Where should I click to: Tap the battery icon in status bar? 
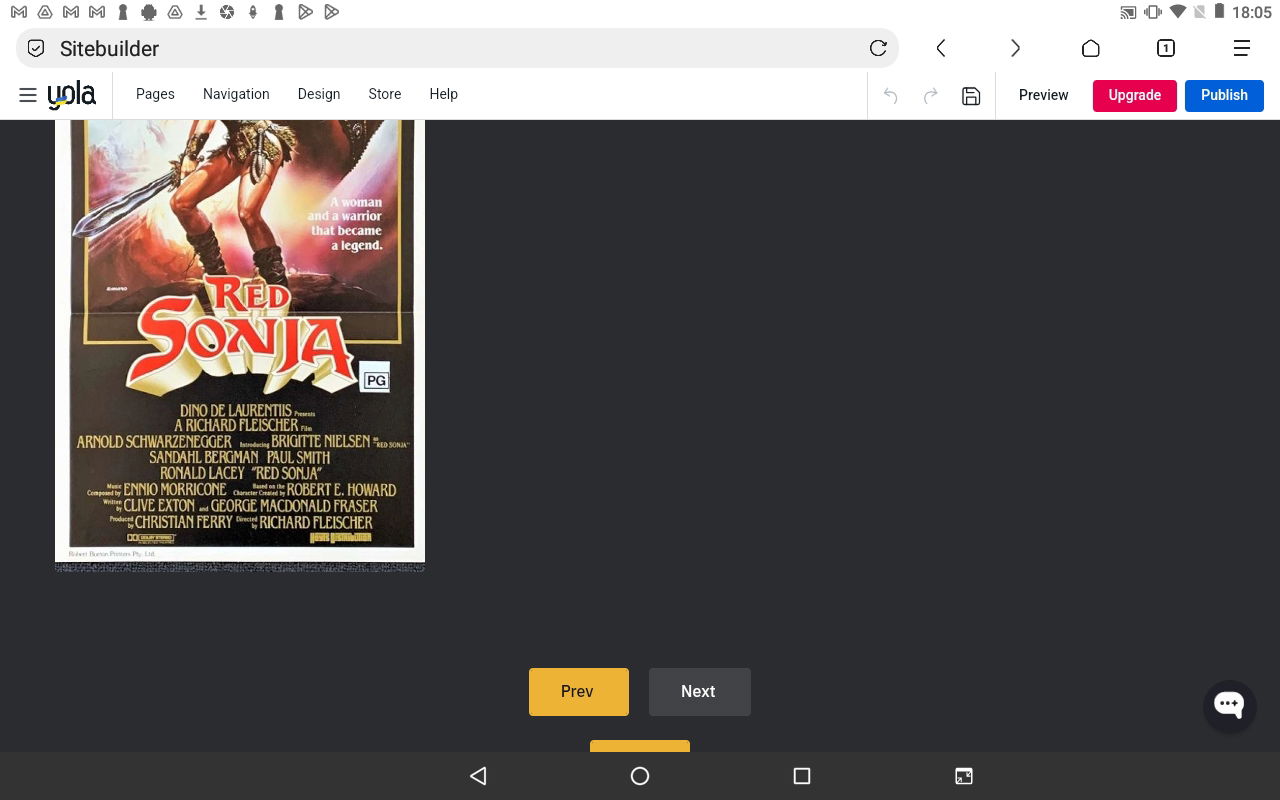coord(1219,12)
